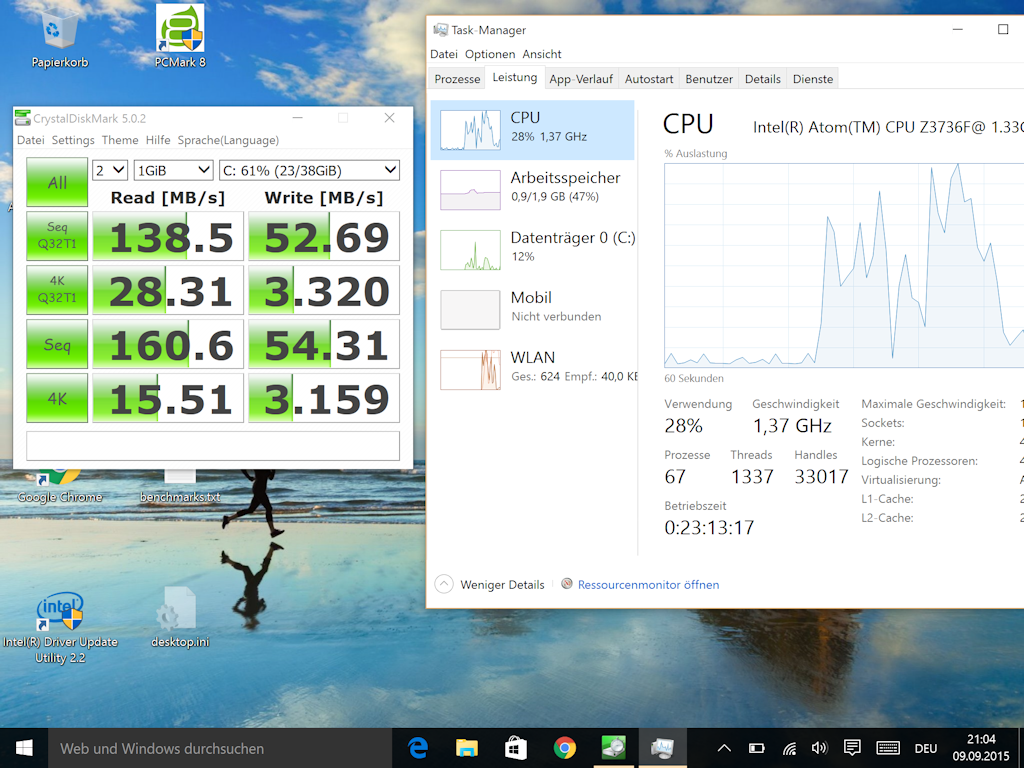Open the Settings menu in CrystalDiskMark
Viewport: 1024px width, 768px height.
coord(73,140)
